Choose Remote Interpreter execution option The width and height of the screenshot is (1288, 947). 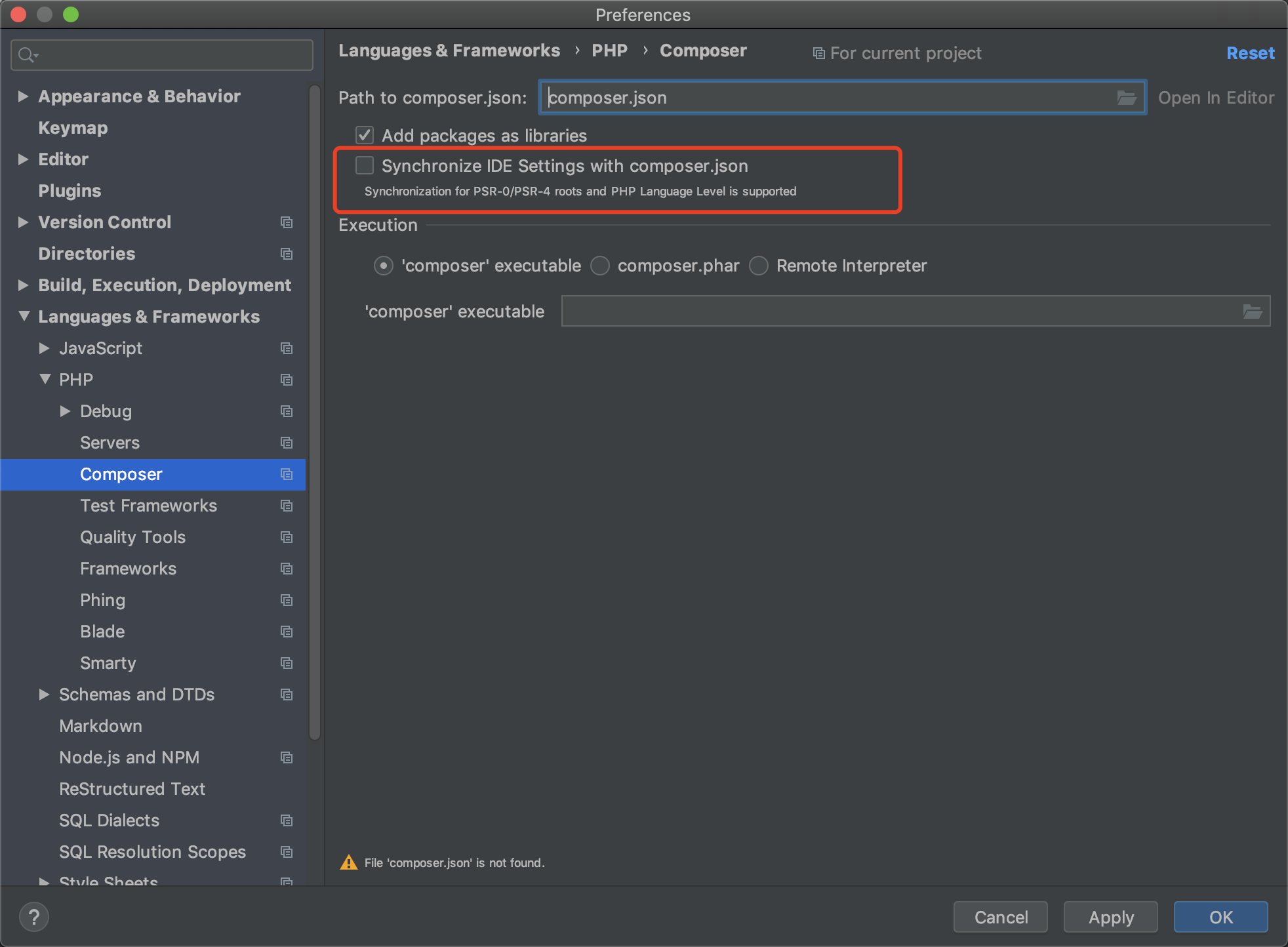(759, 266)
